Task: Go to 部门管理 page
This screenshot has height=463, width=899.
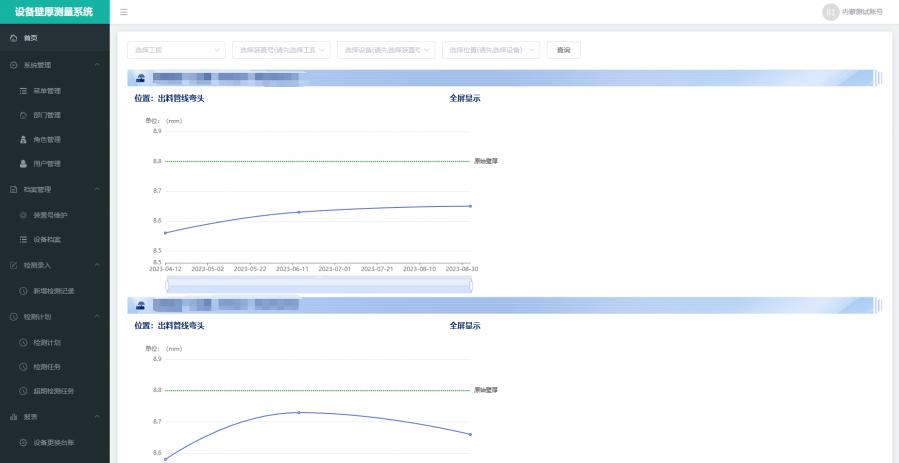Action: coord(47,115)
